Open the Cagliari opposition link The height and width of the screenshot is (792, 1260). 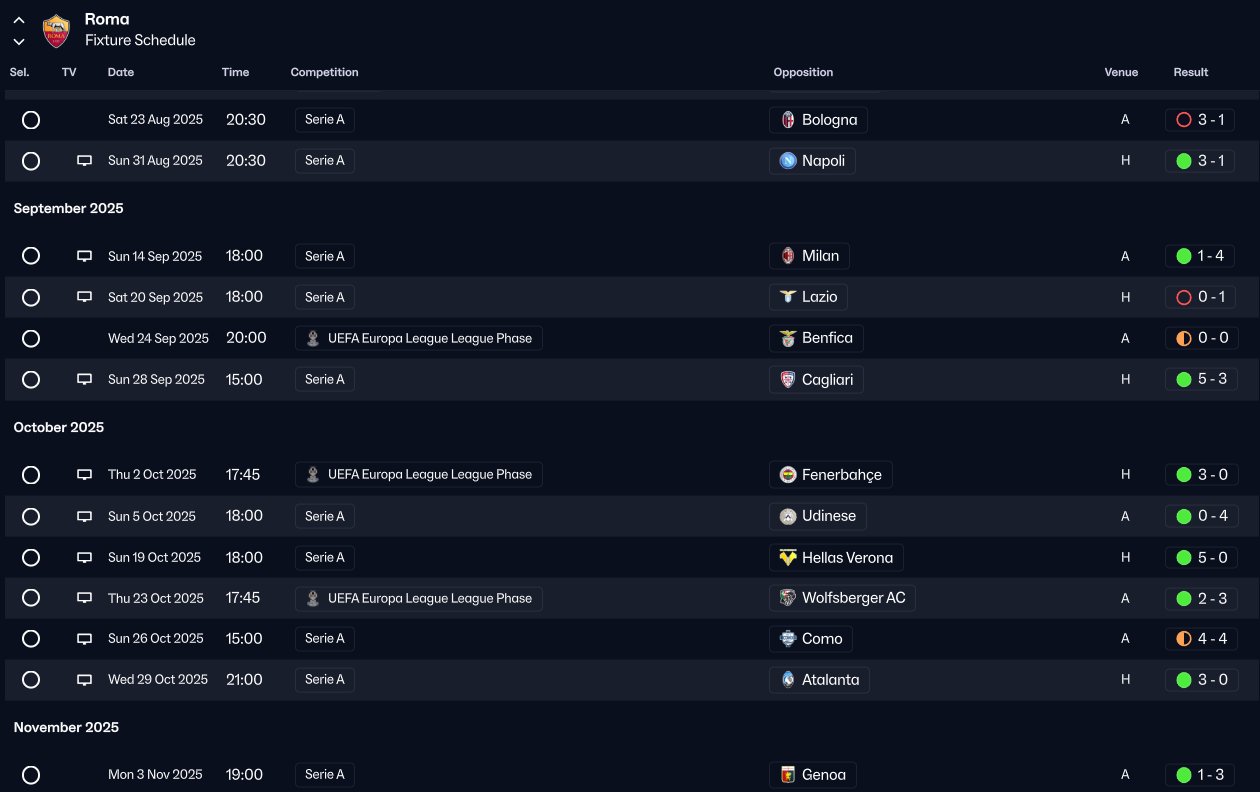pyautogui.click(x=826, y=379)
